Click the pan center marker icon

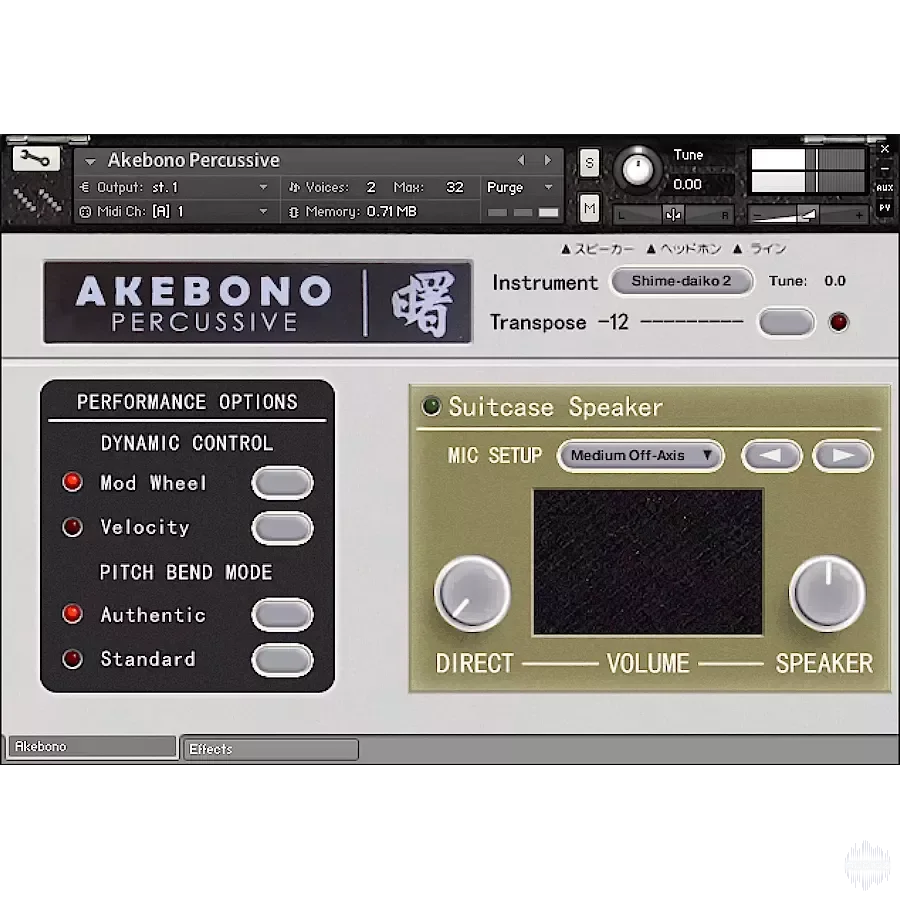(x=673, y=215)
